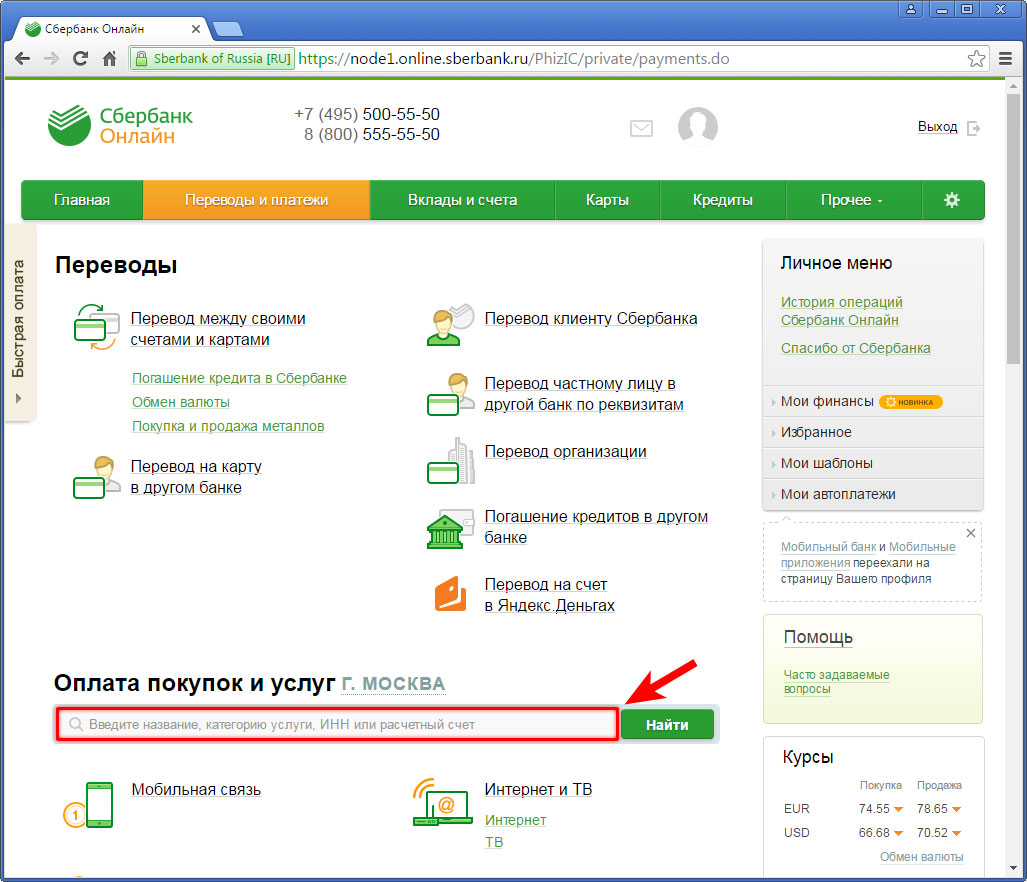
Task: Click the Мобильный банк link
Action: tap(828, 547)
